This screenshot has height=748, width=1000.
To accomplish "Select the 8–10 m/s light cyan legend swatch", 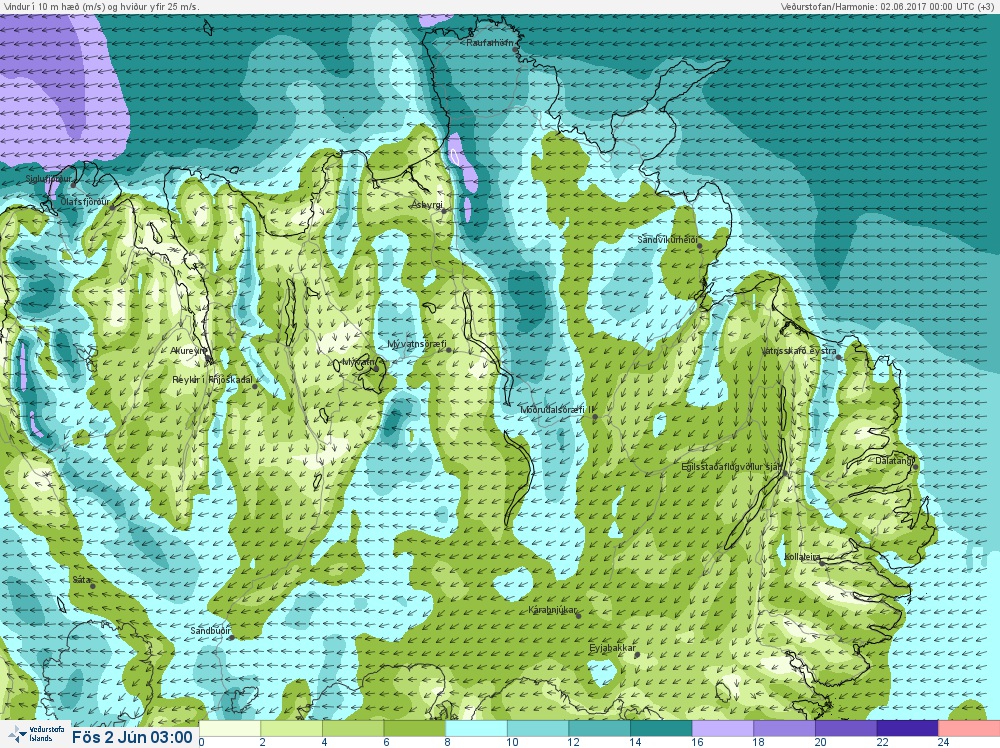I will (x=476, y=728).
